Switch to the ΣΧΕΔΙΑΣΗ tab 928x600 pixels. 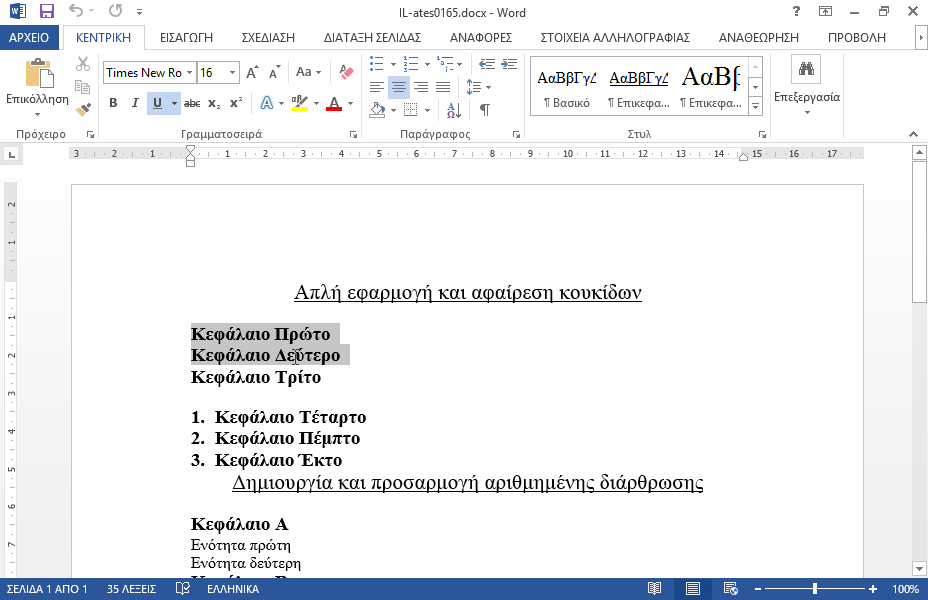point(268,37)
